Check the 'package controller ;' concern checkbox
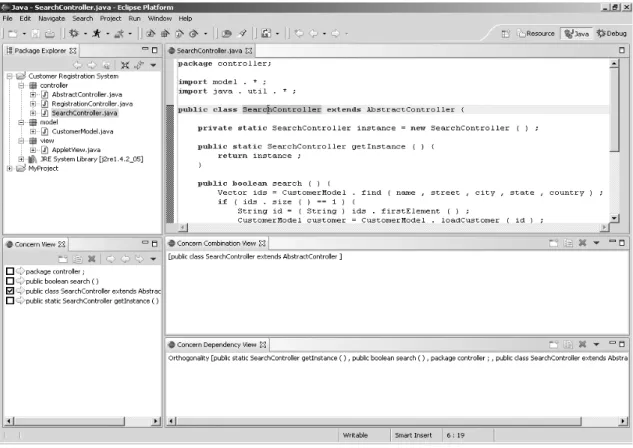 pos(10,271)
